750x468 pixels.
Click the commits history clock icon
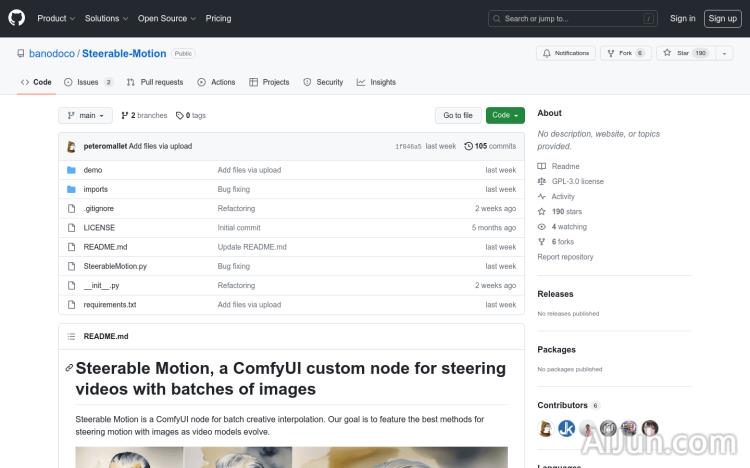468,146
